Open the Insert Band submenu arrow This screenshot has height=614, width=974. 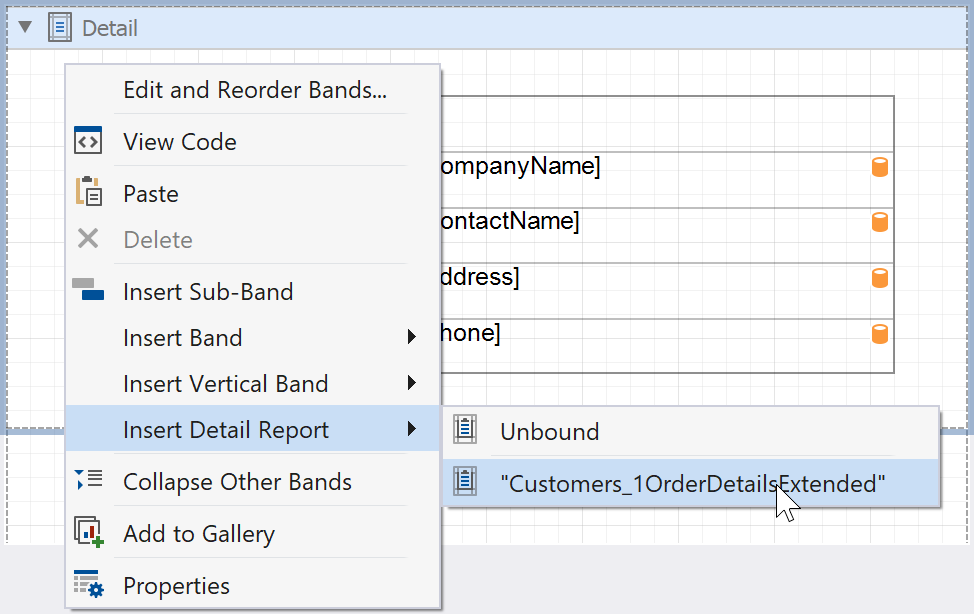coord(413,337)
